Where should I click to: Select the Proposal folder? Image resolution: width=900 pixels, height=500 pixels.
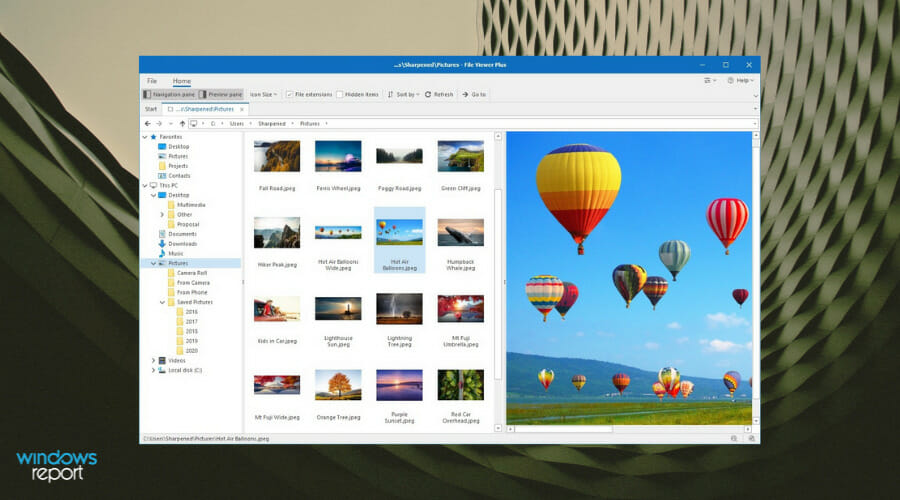[x=183, y=224]
